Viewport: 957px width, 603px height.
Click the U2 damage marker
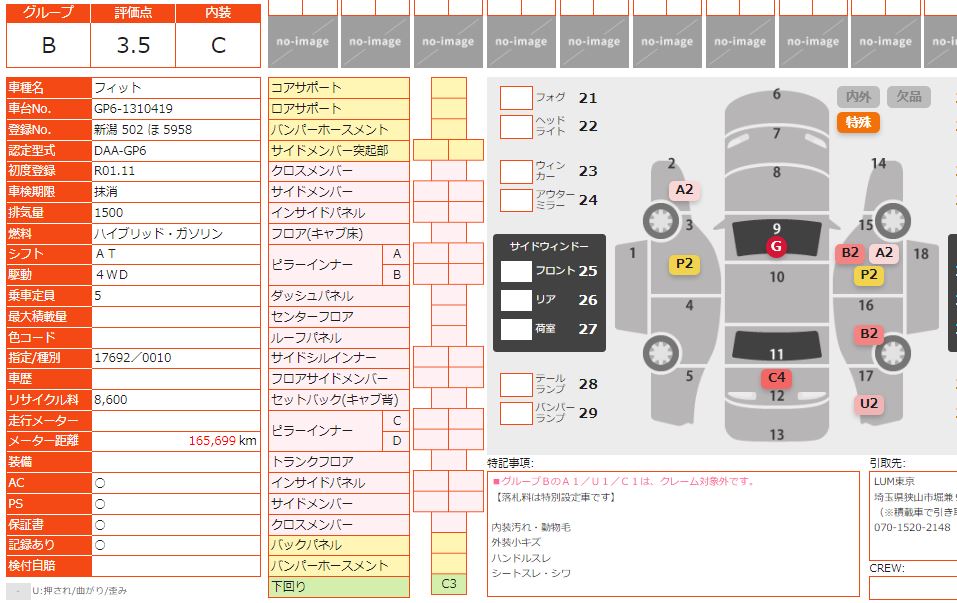tap(869, 404)
